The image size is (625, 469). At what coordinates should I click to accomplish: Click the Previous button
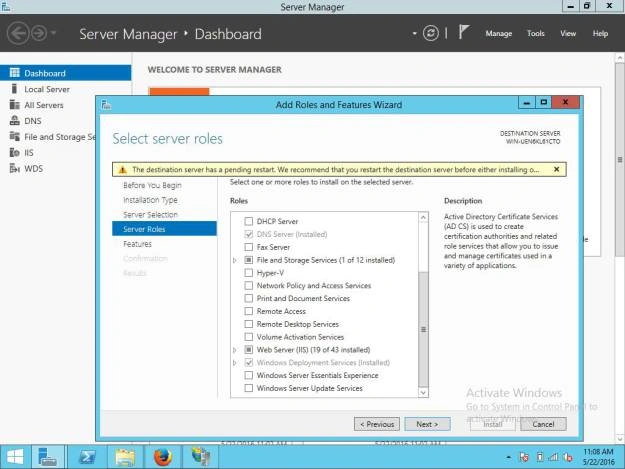(377, 424)
